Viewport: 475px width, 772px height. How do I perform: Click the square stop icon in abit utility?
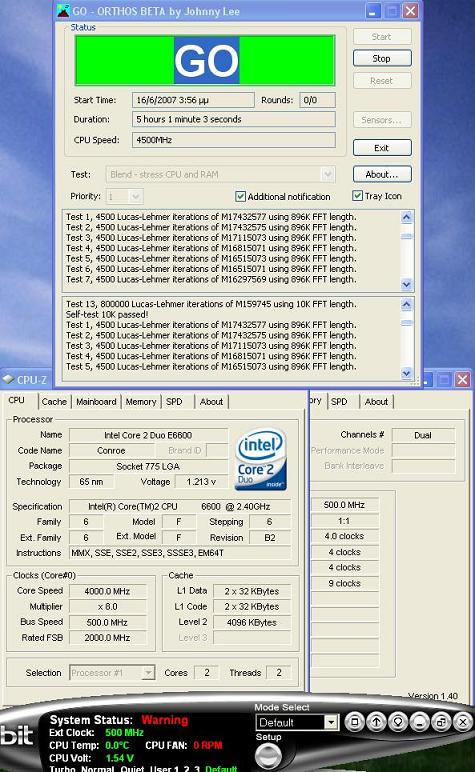click(354, 722)
